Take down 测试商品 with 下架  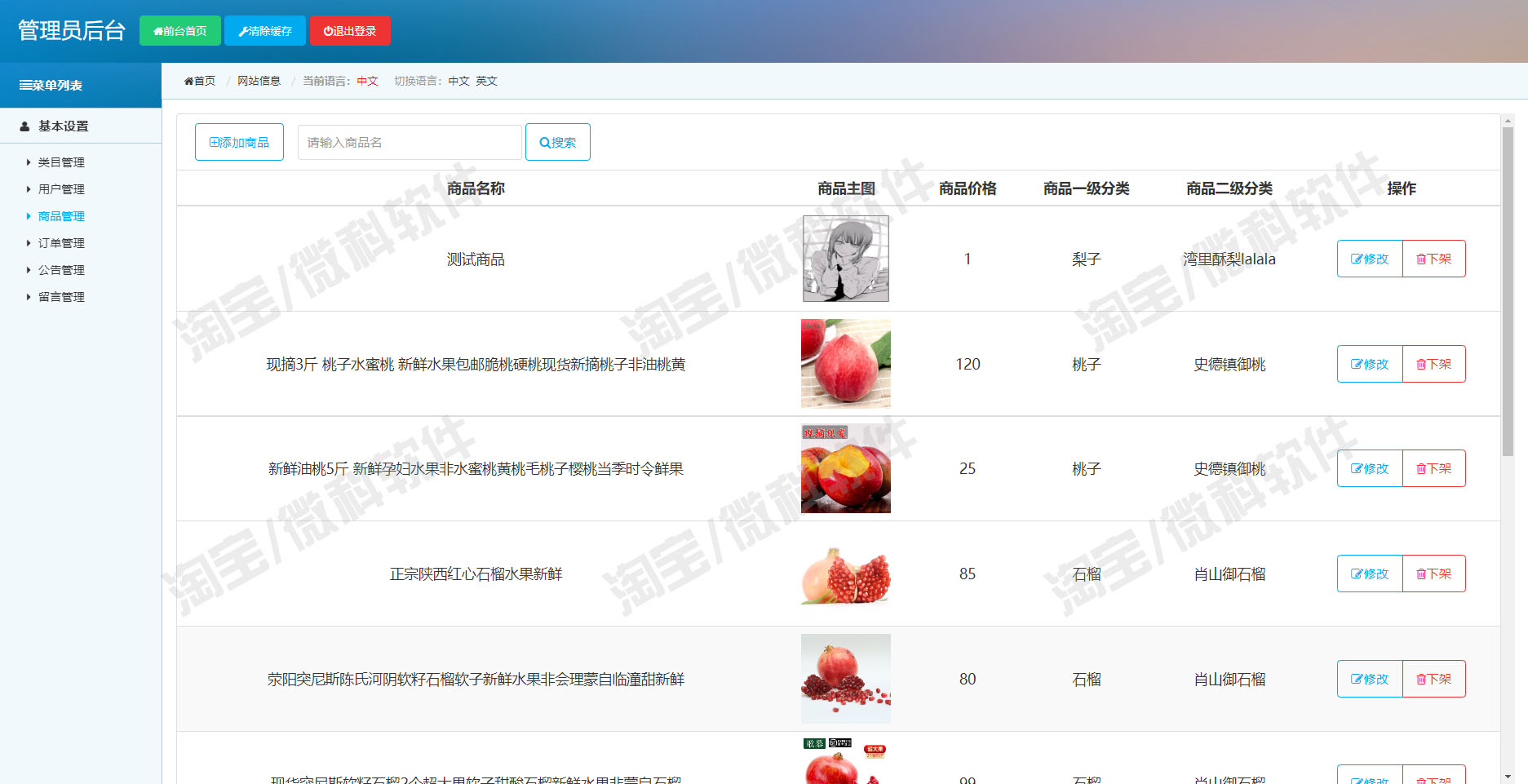click(x=1434, y=259)
